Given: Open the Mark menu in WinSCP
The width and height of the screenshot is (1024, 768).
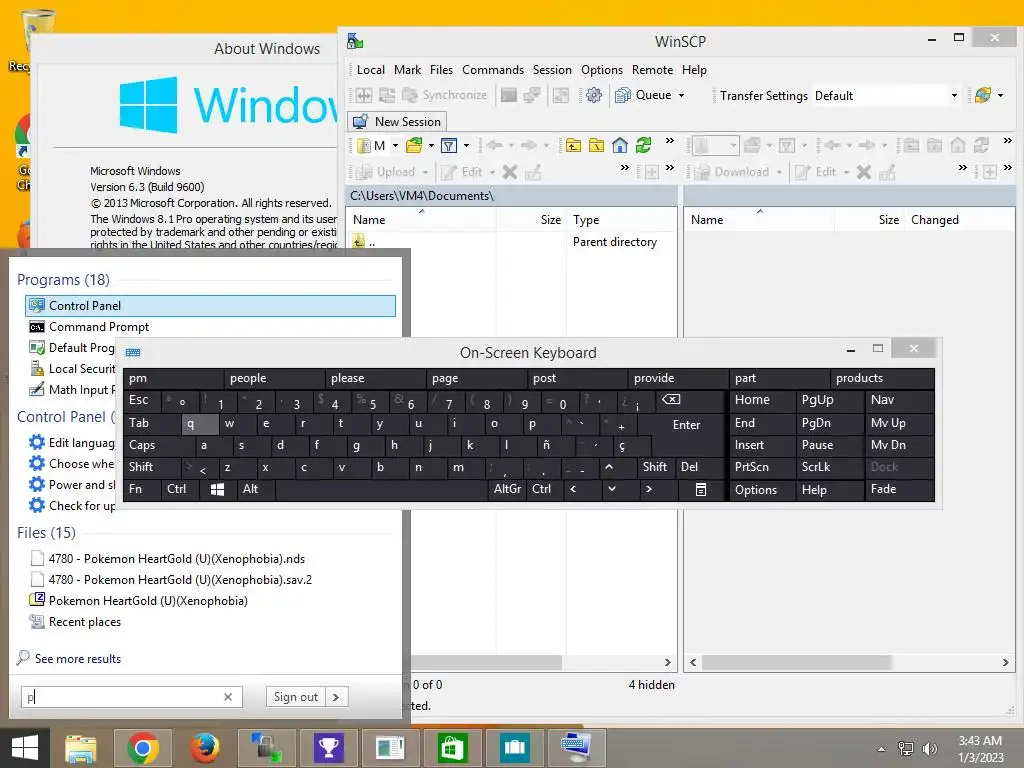Looking at the screenshot, I should point(408,70).
